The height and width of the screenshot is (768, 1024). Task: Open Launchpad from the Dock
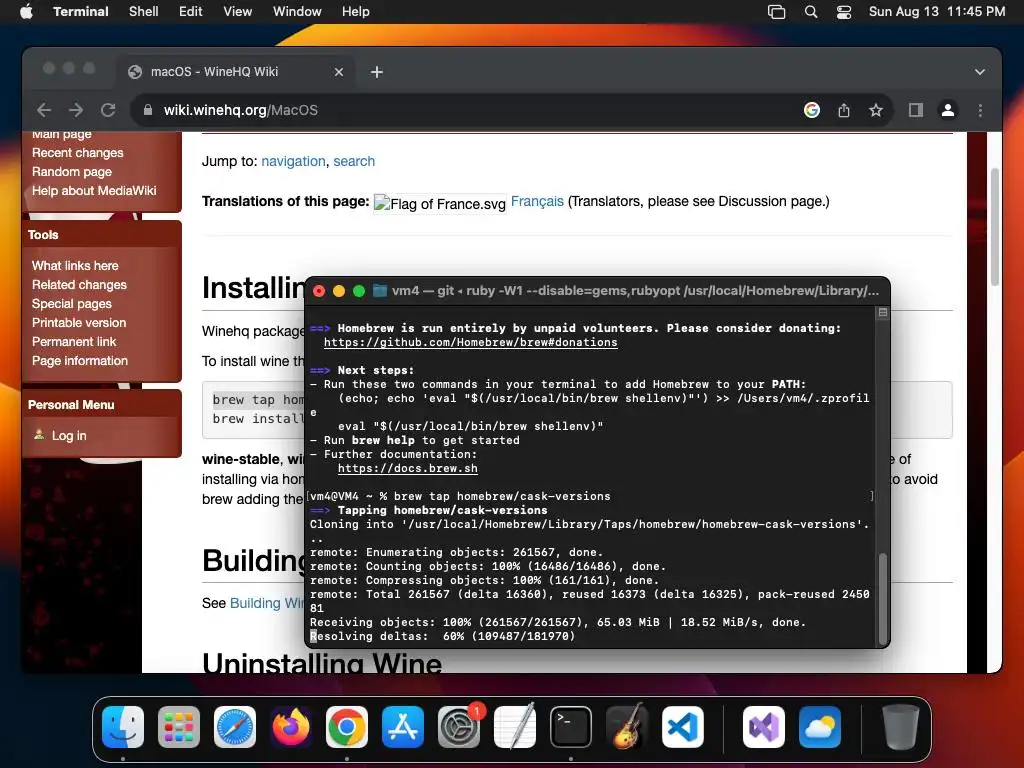pos(178,727)
